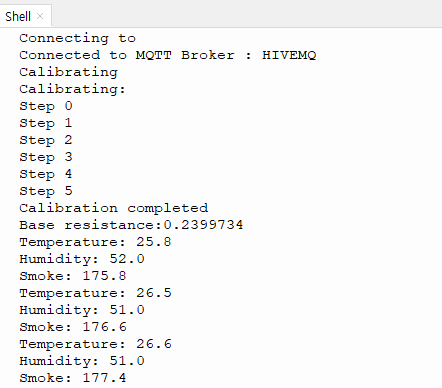Click the 'Step 4' output line
This screenshot has width=442, height=388.
pyautogui.click(x=46, y=174)
